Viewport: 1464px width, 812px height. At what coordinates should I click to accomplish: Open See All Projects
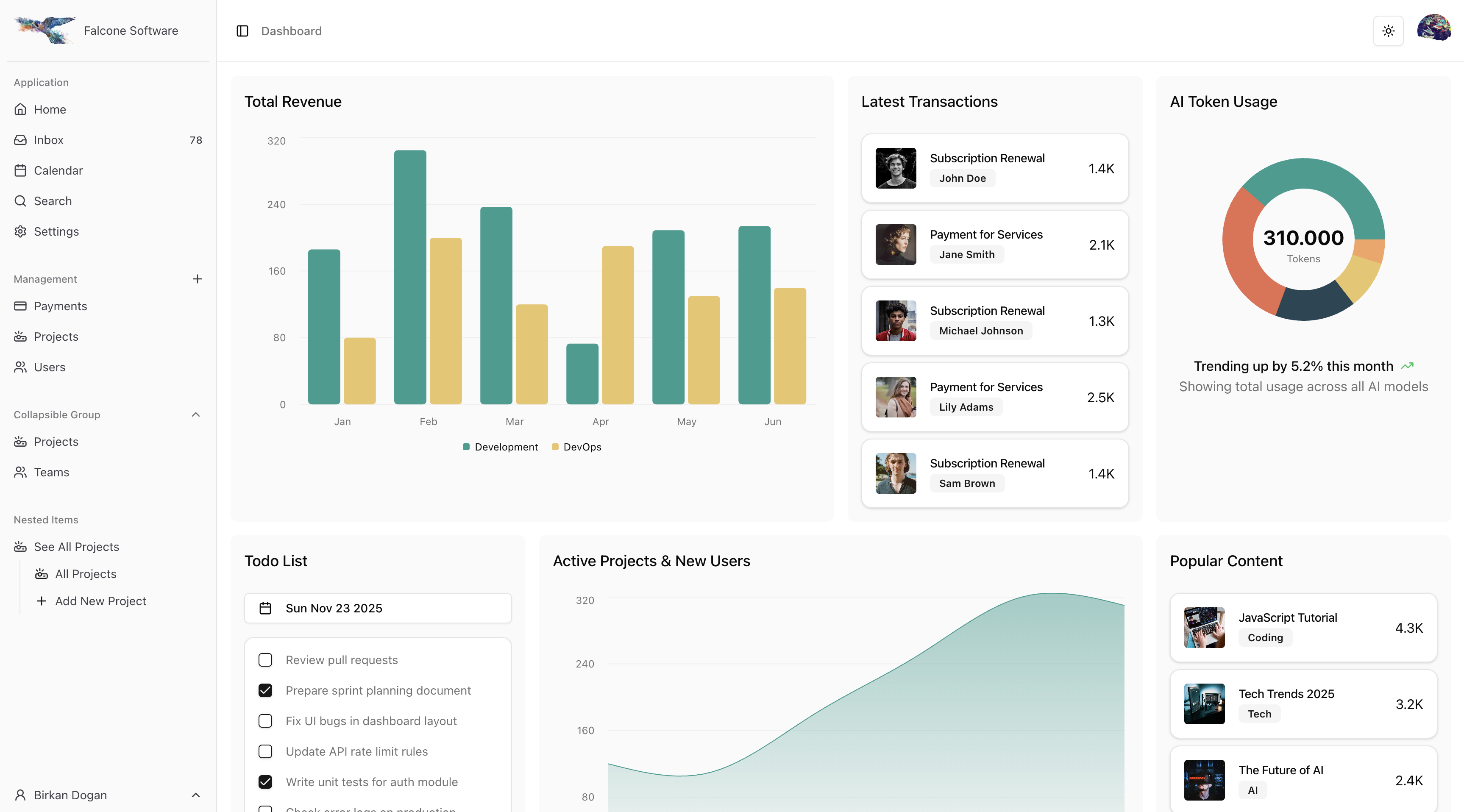[76, 546]
